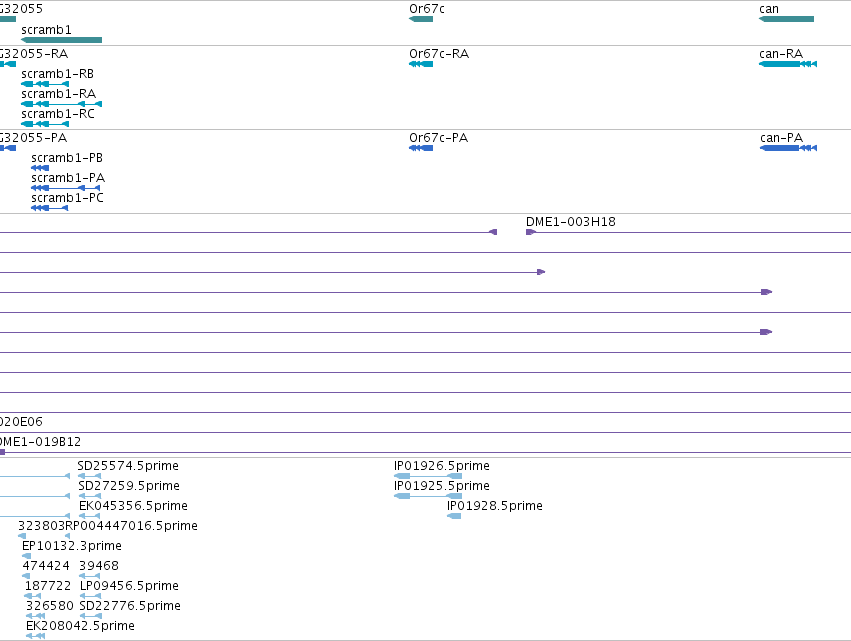Image resolution: width=851 pixels, height=641 pixels.
Task: Click the SD22776.5prime EST label
Action: [130, 606]
